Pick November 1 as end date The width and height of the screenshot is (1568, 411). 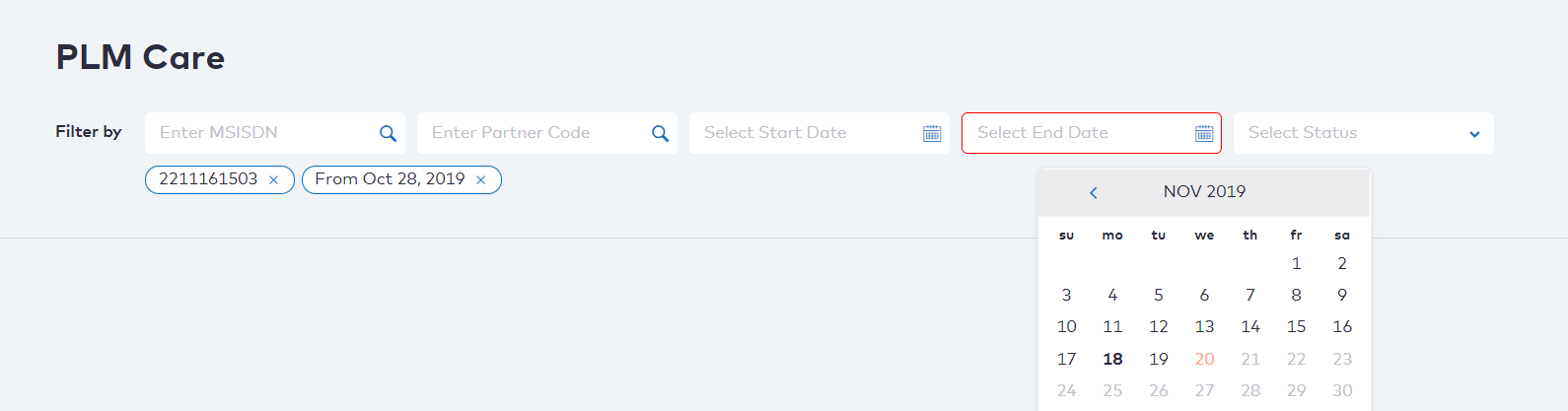[1296, 263]
